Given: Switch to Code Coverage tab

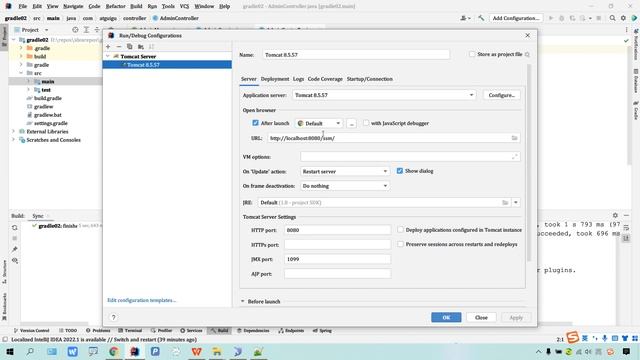Looking at the screenshot, I should [x=325, y=79].
